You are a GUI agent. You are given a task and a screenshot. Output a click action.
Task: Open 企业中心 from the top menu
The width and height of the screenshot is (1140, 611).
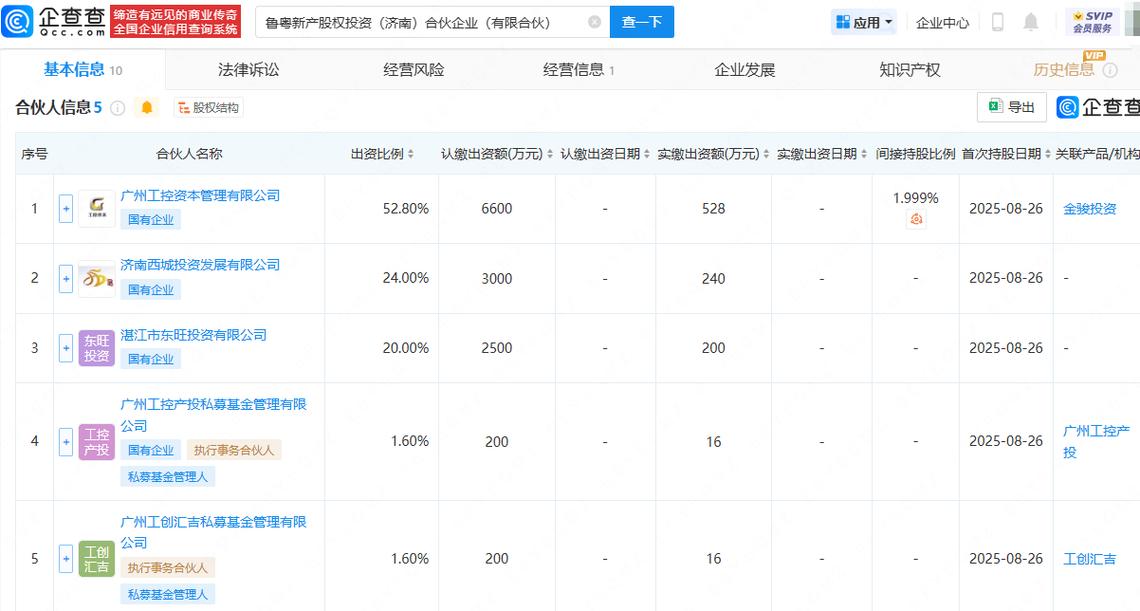tap(941, 21)
